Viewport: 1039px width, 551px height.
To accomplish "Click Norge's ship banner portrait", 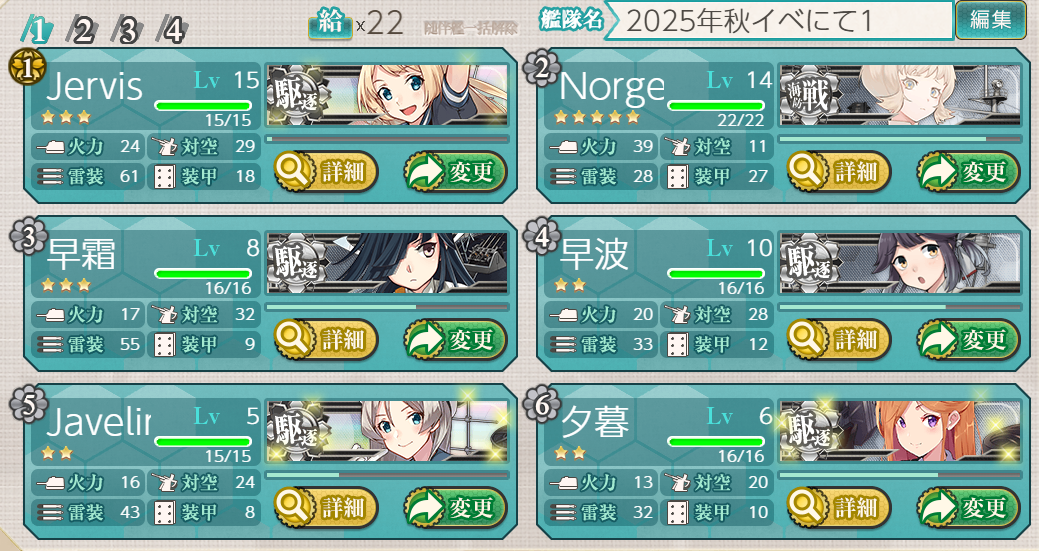I will pos(900,95).
